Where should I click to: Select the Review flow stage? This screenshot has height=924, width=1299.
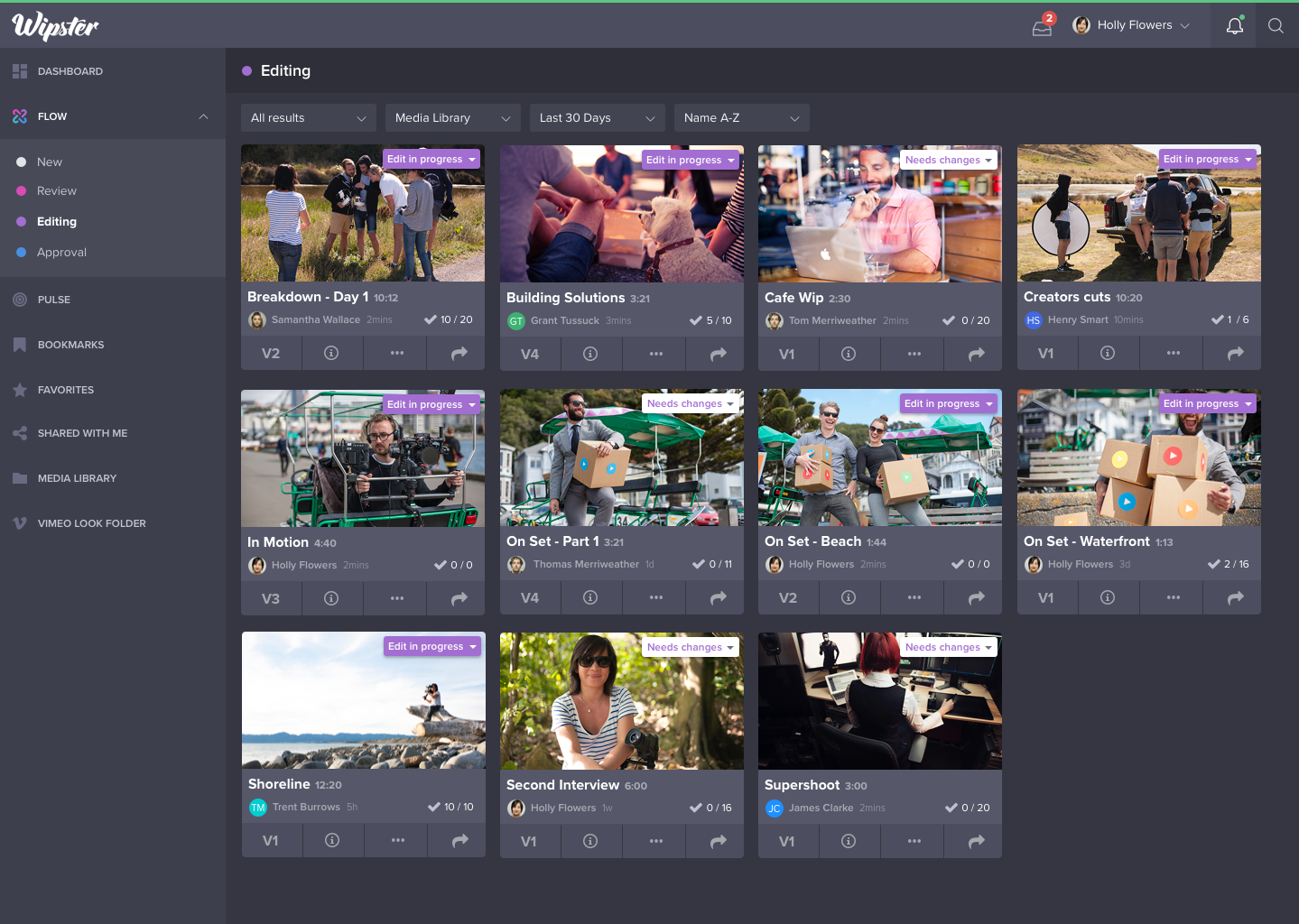click(56, 191)
